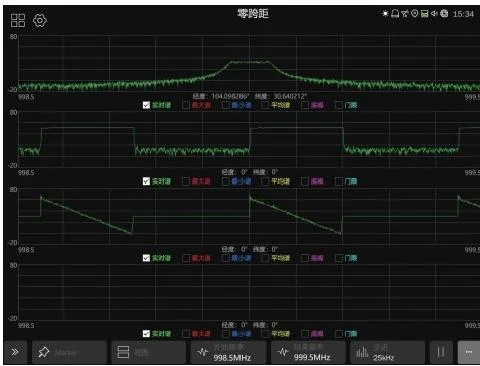Uncheck green 实时谱 under the sawtooth chart
480x366 pixels.
pyautogui.click(x=146, y=258)
